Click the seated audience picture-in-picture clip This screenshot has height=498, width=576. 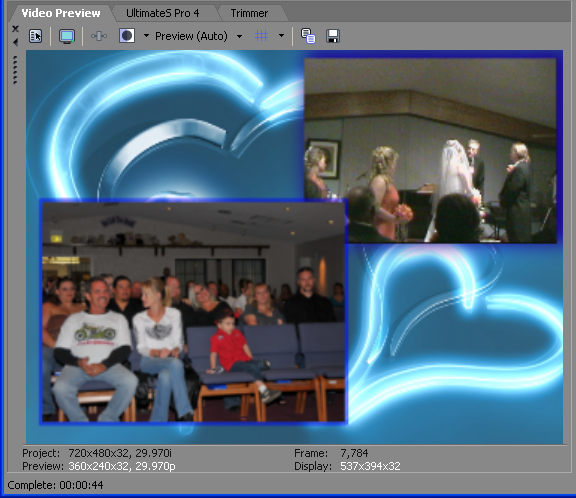[193, 312]
